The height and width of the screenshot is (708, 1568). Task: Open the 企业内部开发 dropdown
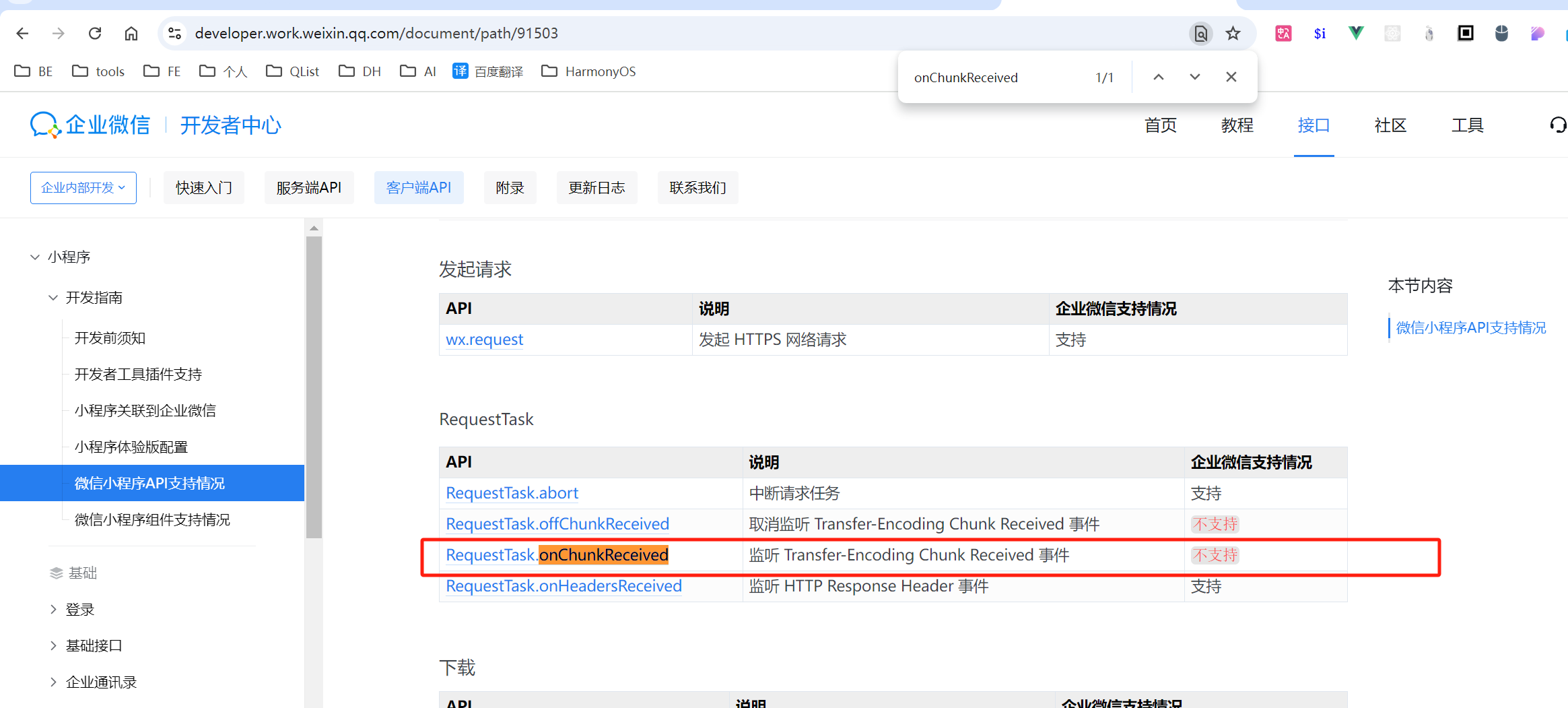(83, 187)
